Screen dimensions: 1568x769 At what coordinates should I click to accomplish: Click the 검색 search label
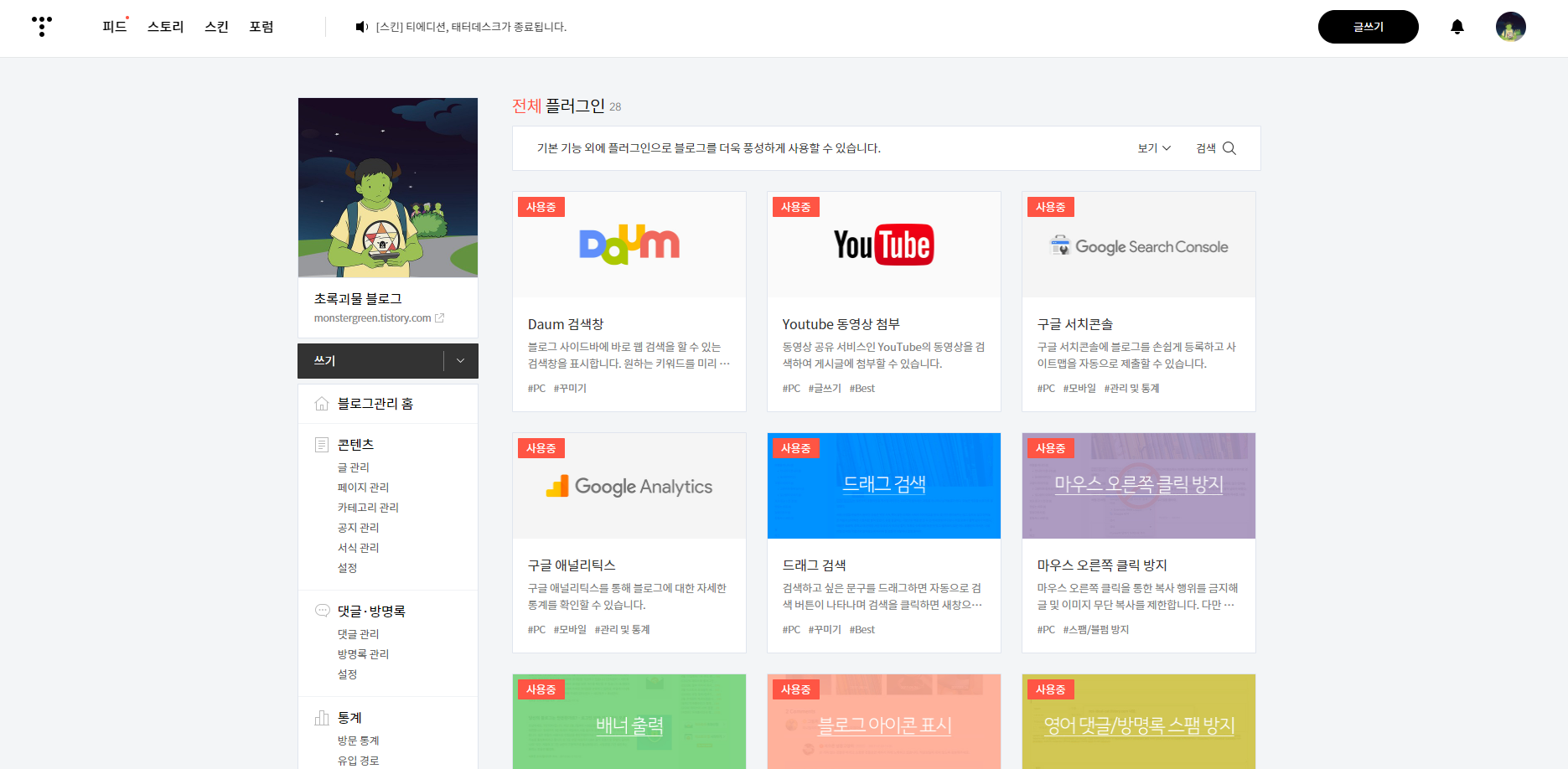tap(1206, 148)
